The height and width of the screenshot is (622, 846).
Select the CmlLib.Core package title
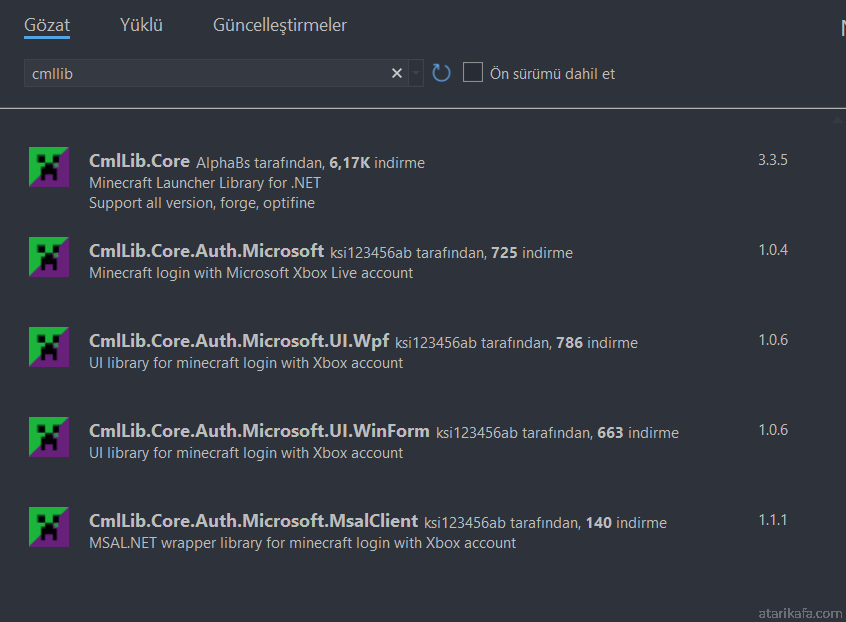(x=139, y=161)
